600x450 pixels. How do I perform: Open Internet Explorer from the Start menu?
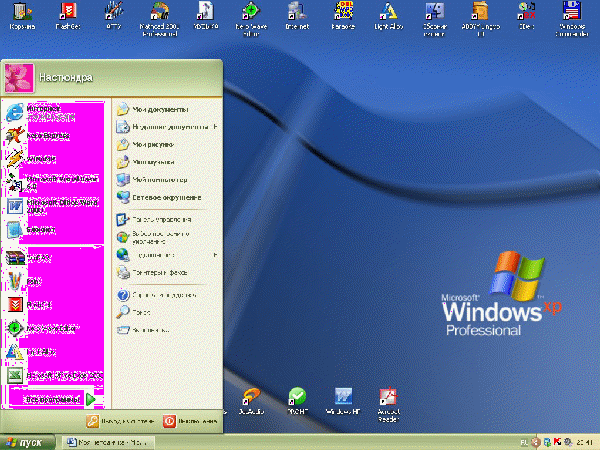pyautogui.click(x=54, y=112)
